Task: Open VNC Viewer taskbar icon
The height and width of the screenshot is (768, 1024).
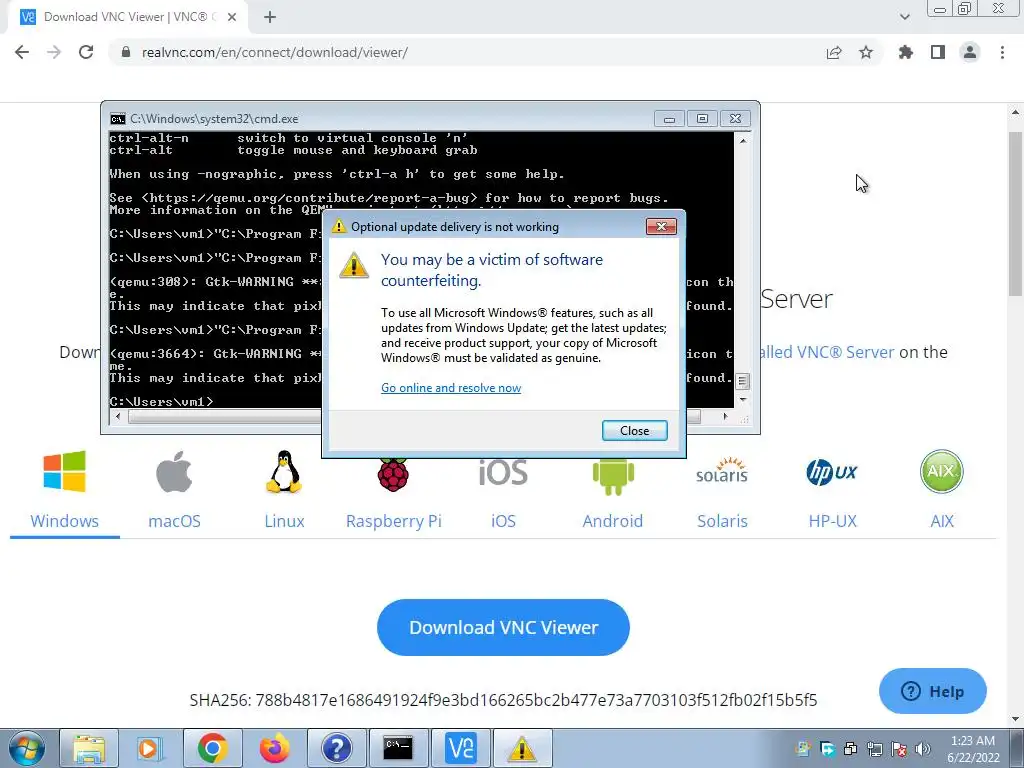Action: click(x=460, y=748)
